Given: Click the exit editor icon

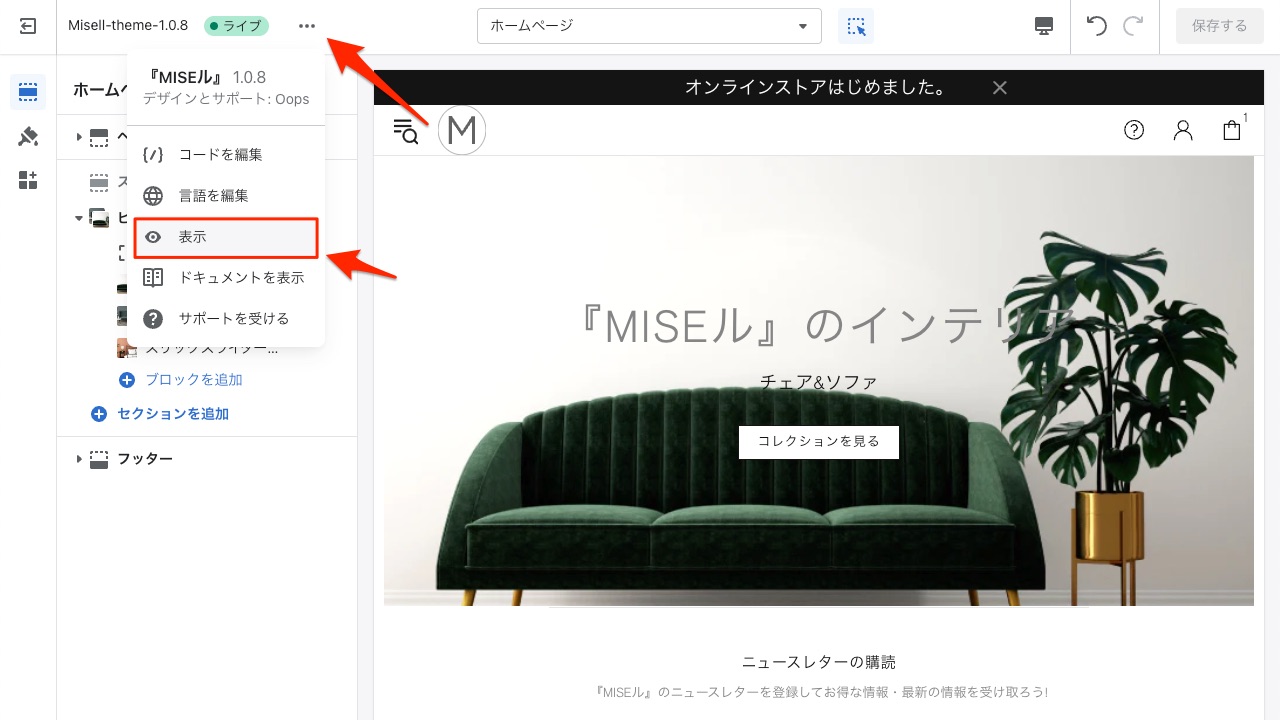Looking at the screenshot, I should point(28,26).
